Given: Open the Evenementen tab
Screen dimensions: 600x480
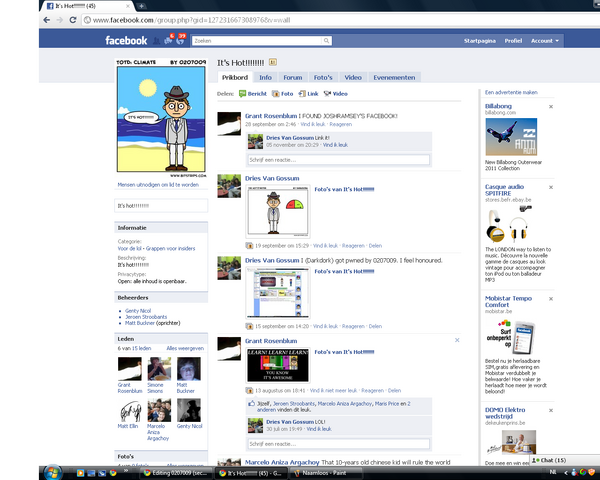Looking at the screenshot, I should [394, 77].
